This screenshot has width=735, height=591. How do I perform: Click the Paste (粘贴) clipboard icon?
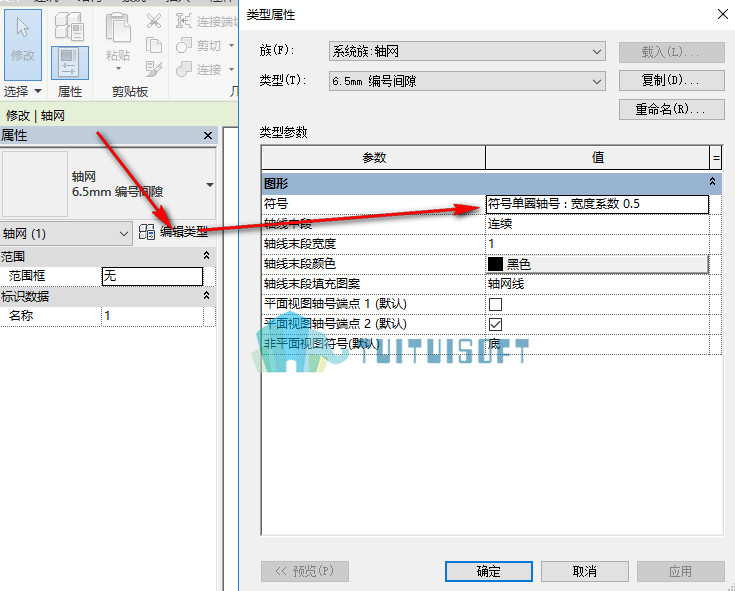pos(118,28)
